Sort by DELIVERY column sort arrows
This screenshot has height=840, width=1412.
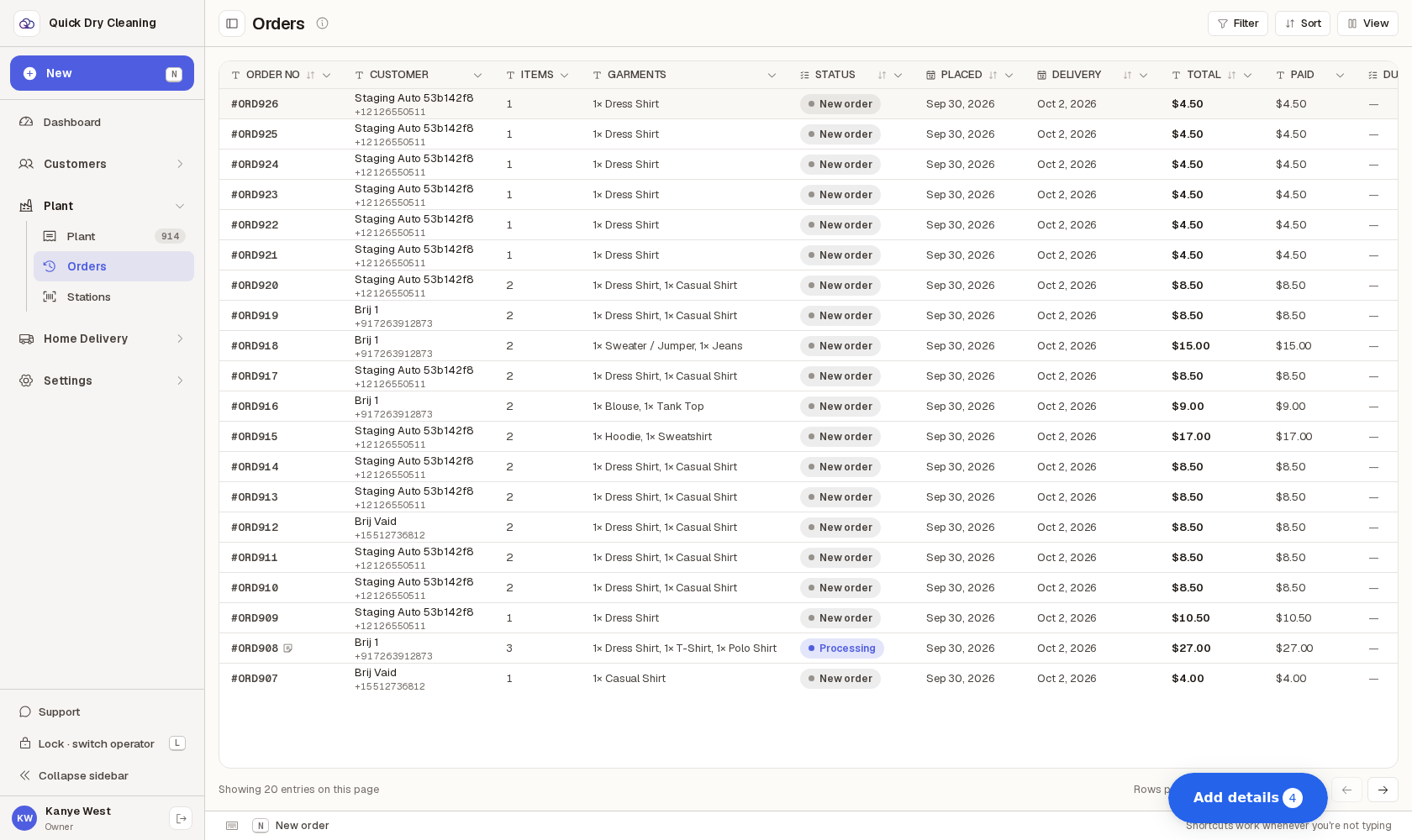(x=1127, y=76)
